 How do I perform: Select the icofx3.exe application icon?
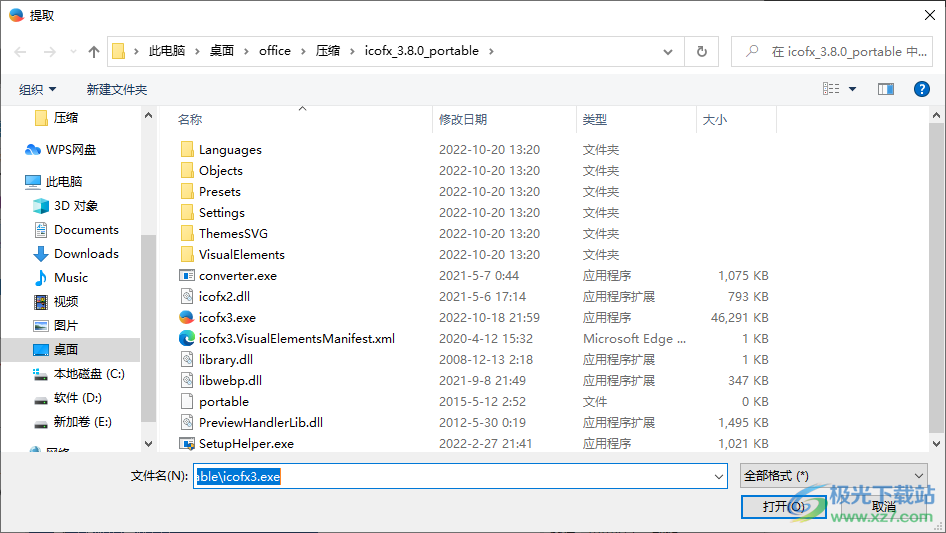(186, 318)
